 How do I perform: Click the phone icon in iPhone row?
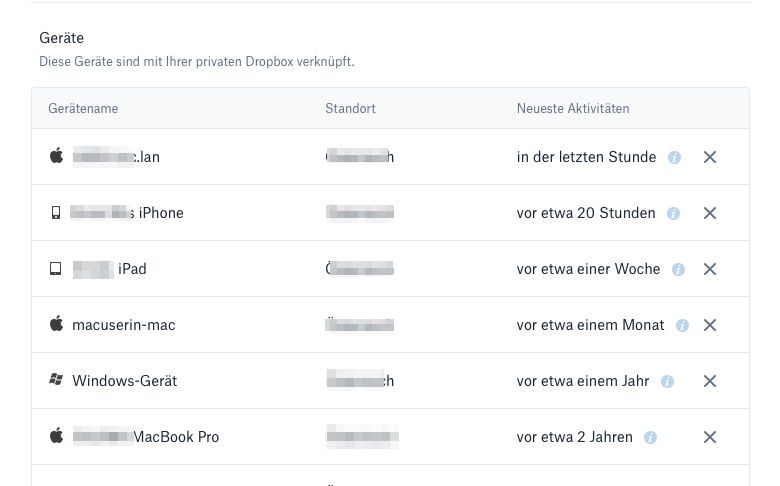tap(56, 213)
